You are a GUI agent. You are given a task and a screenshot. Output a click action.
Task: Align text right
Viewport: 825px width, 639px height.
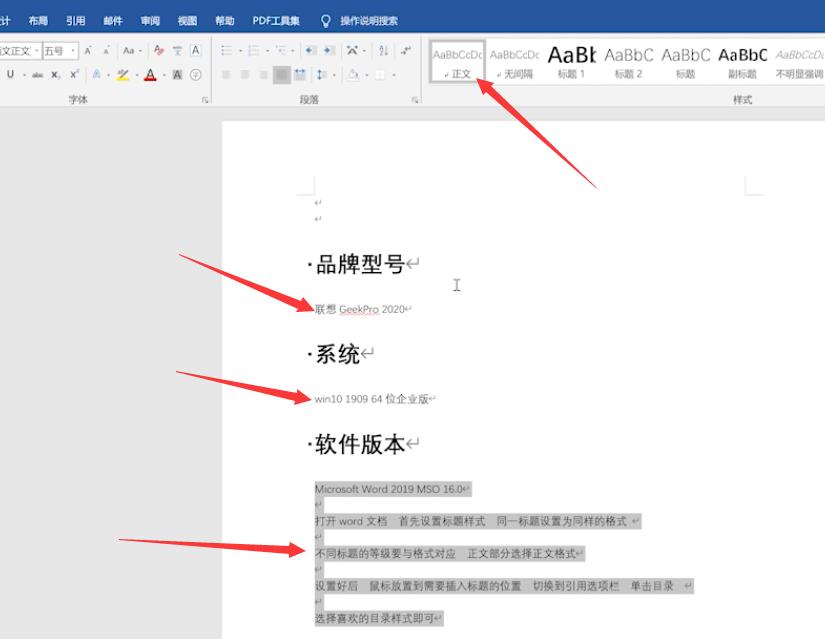(263, 75)
